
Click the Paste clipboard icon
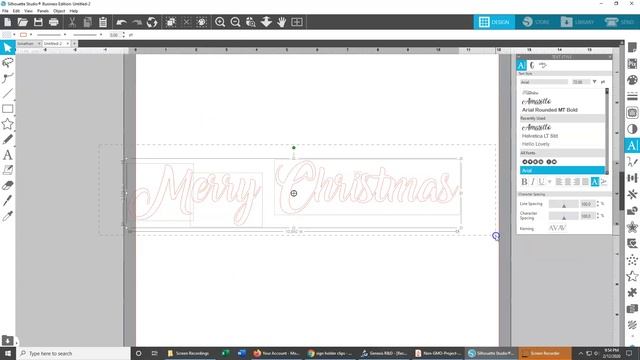click(103, 22)
